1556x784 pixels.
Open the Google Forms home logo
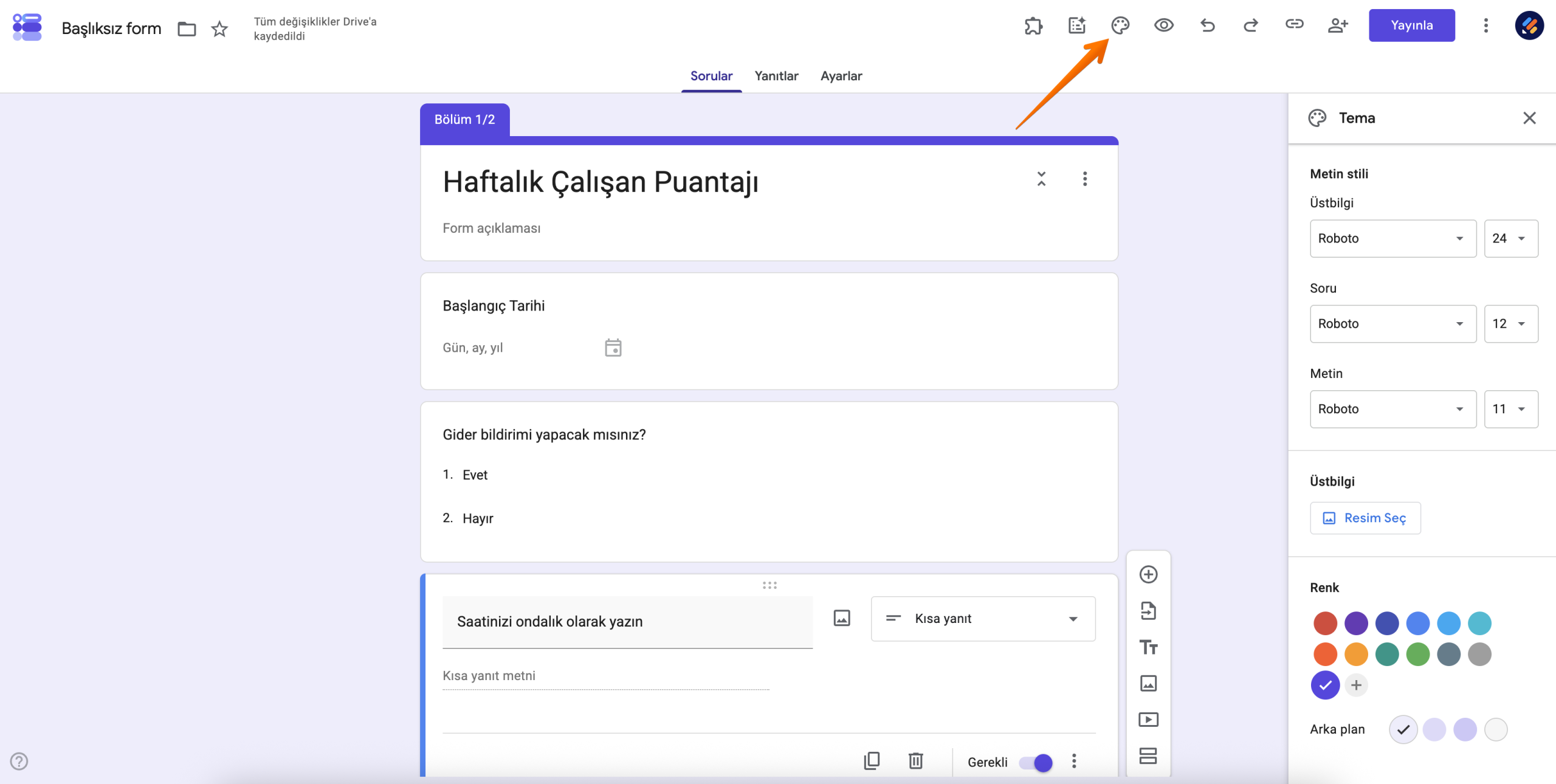(27, 27)
